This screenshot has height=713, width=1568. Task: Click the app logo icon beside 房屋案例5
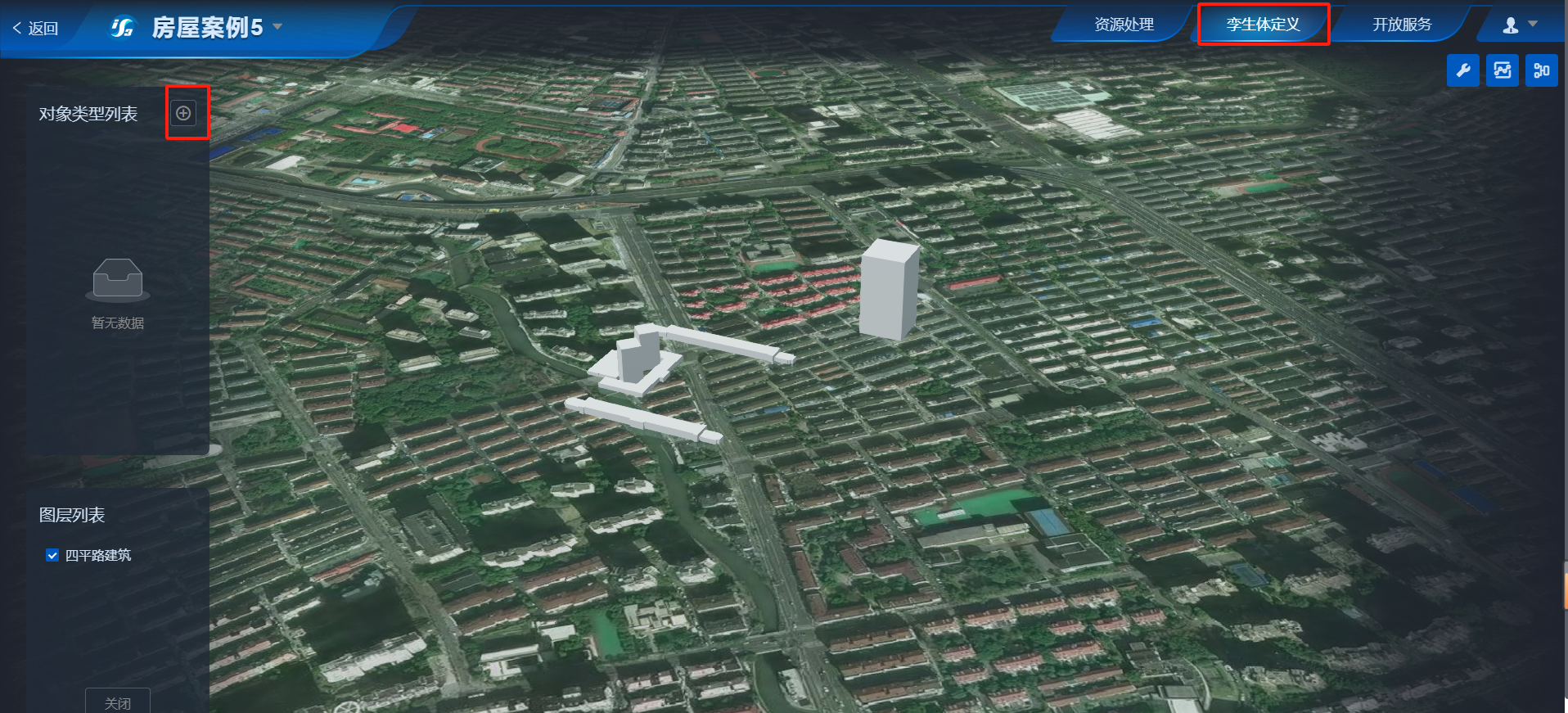tap(122, 28)
